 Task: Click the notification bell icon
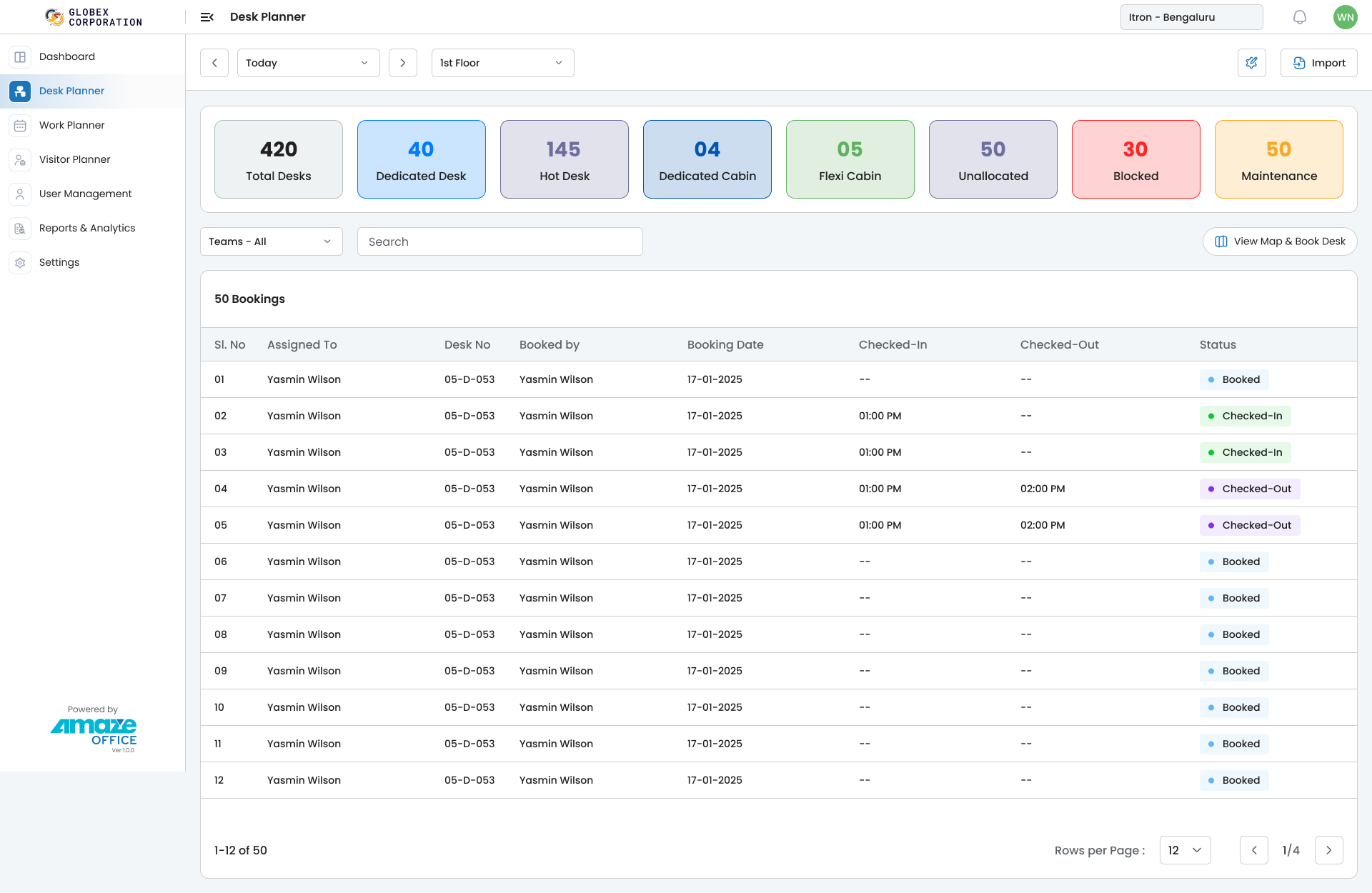(1299, 17)
